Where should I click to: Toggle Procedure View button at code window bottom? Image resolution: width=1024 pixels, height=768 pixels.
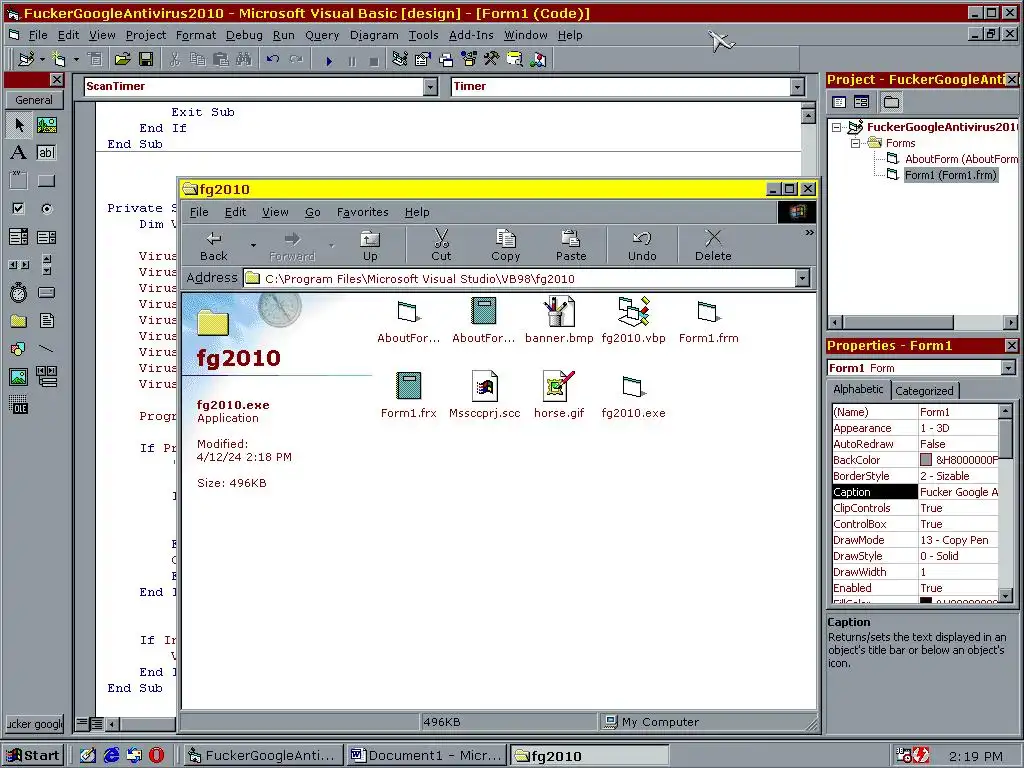tap(82, 724)
